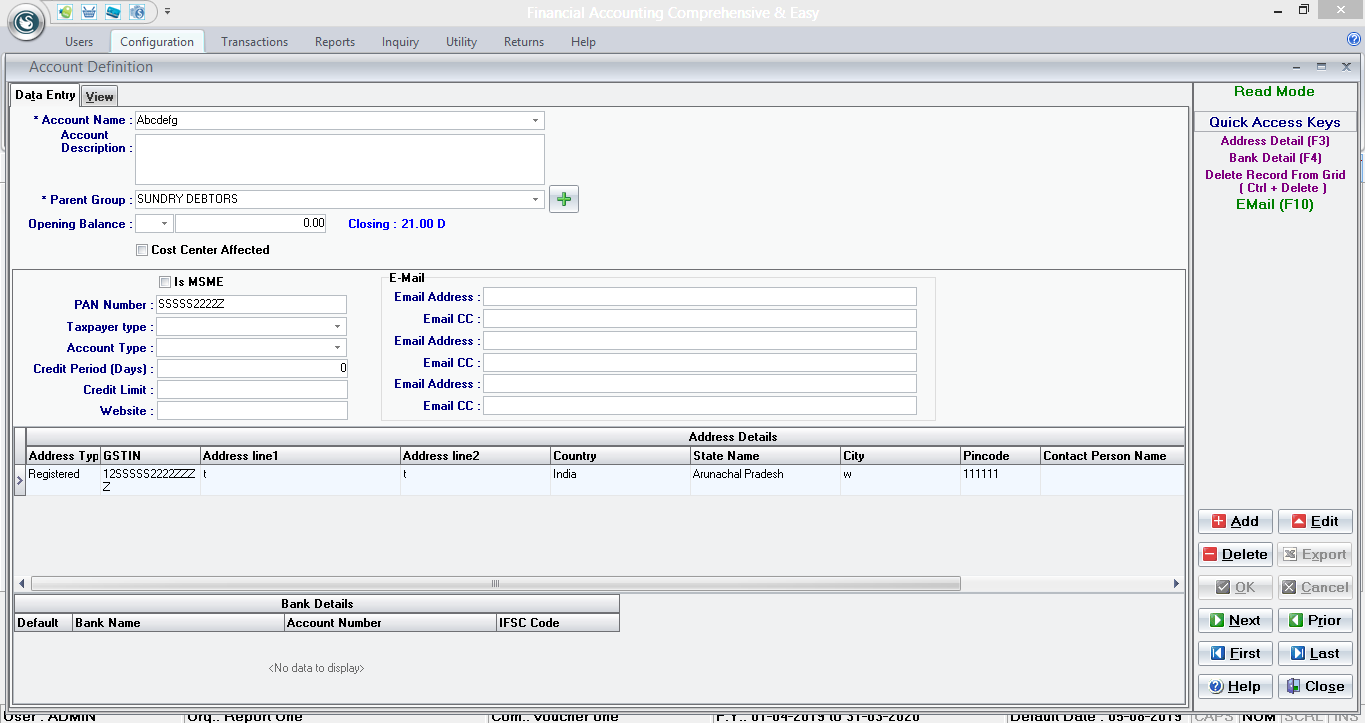Image resolution: width=1365 pixels, height=723 pixels.
Task: Open the Reports menu
Action: 335,42
